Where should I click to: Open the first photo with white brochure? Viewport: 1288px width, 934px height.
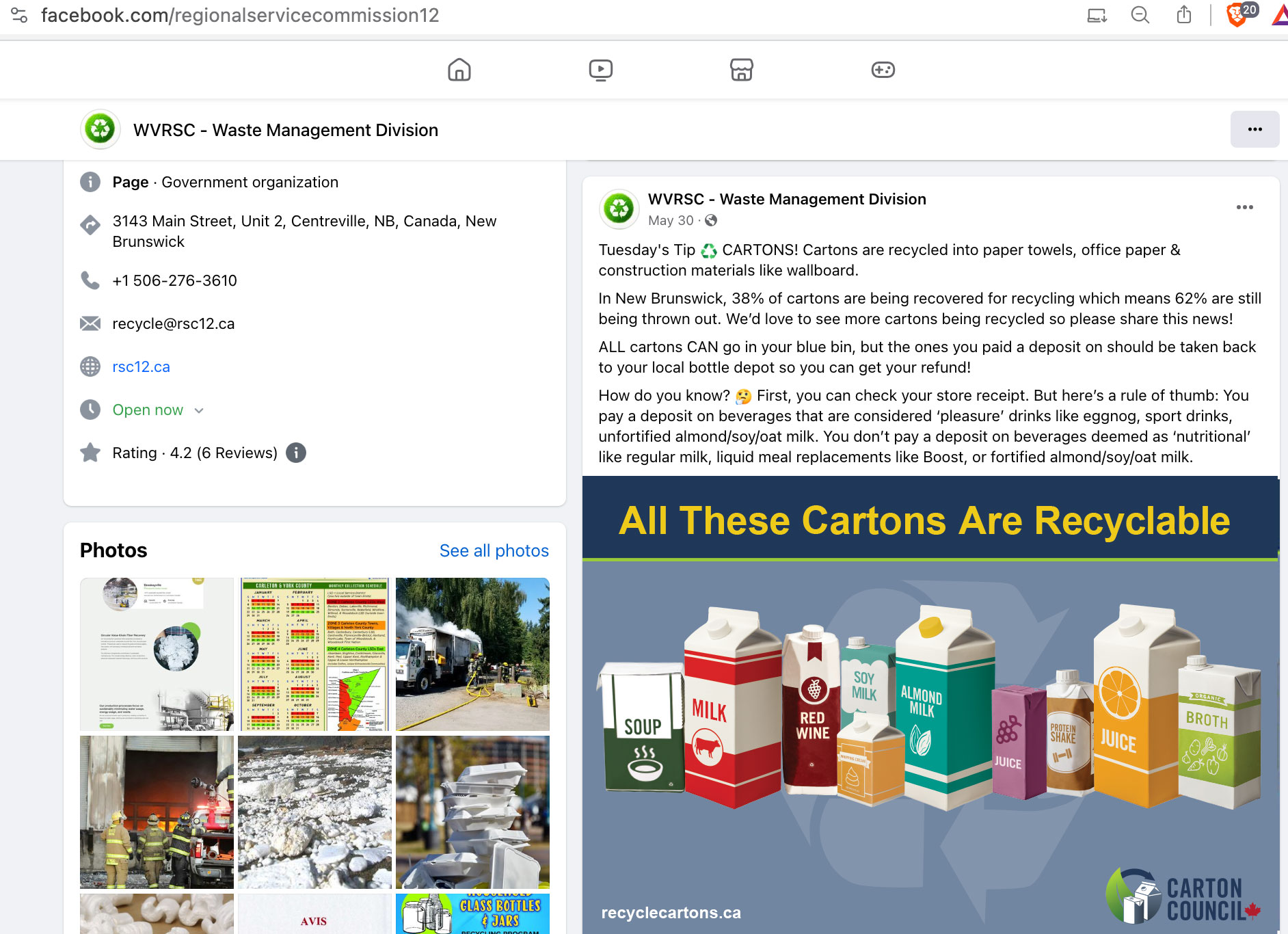[x=157, y=654]
